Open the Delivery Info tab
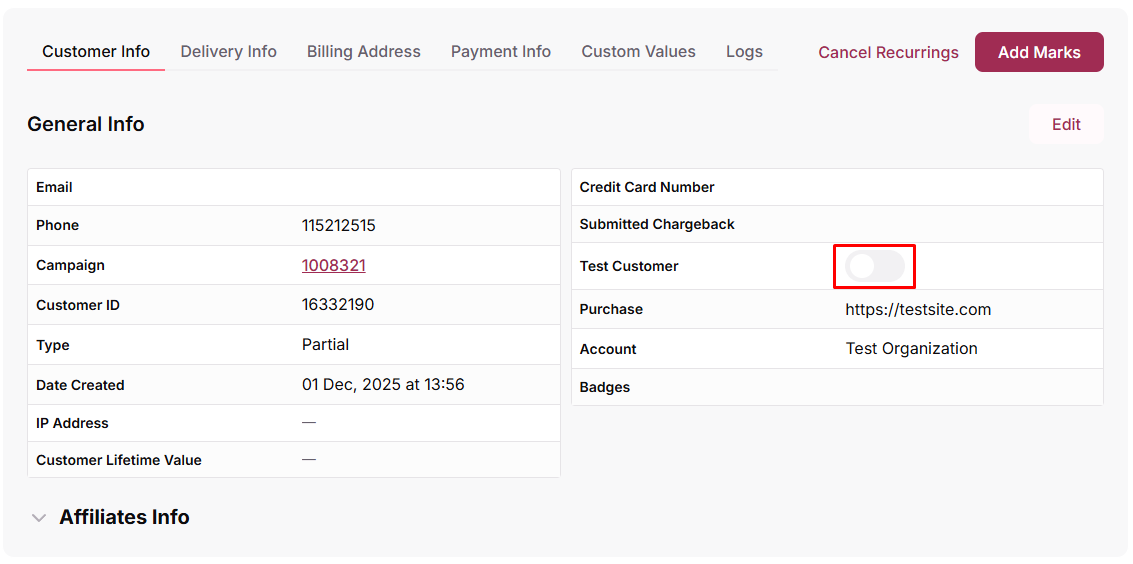Image resolution: width=1133 pixels, height=564 pixels. point(228,52)
